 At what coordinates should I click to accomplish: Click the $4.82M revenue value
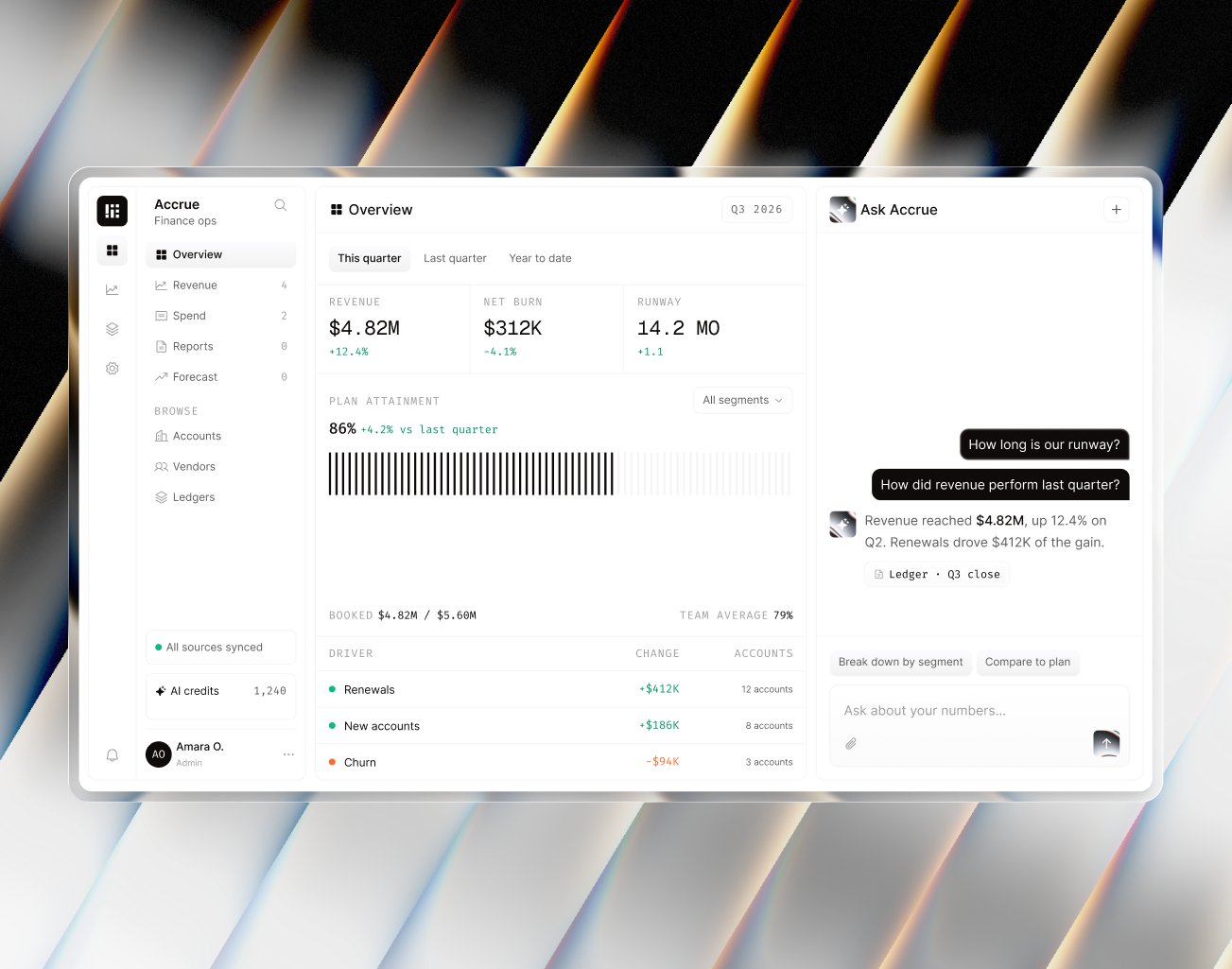(x=364, y=328)
